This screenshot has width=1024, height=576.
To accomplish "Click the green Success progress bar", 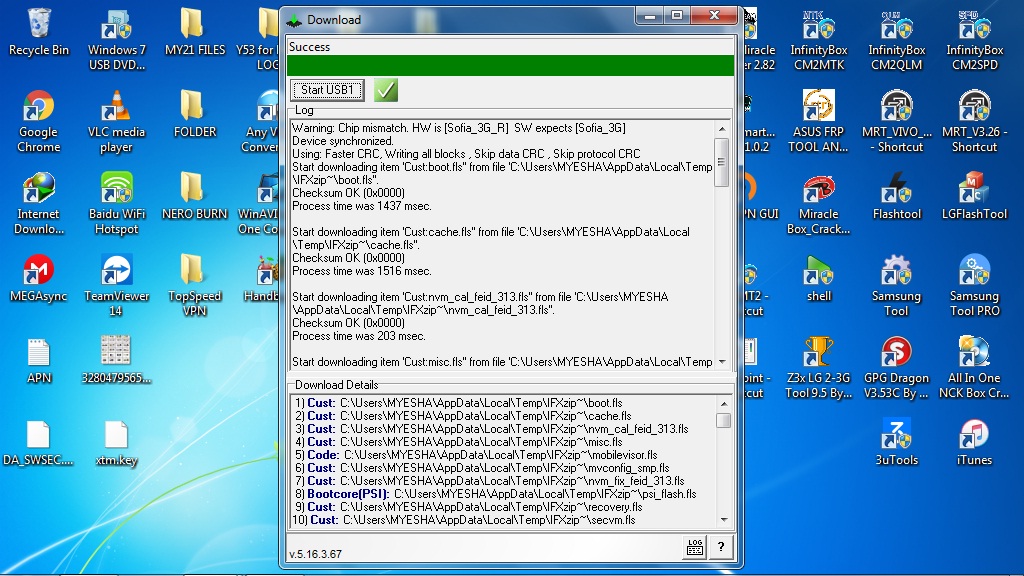I will pyautogui.click(x=510, y=65).
